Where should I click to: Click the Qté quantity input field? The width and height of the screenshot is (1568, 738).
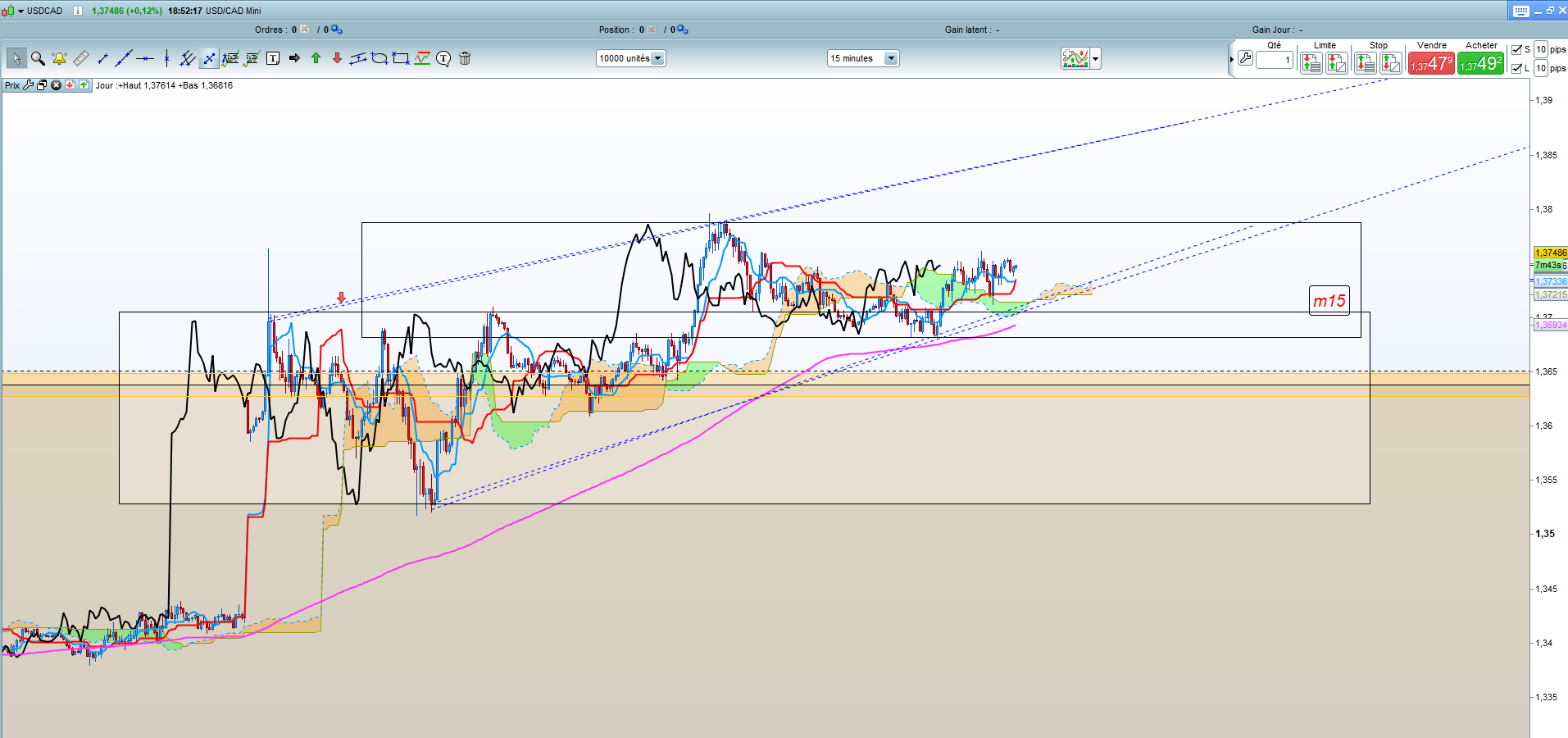[1275, 60]
